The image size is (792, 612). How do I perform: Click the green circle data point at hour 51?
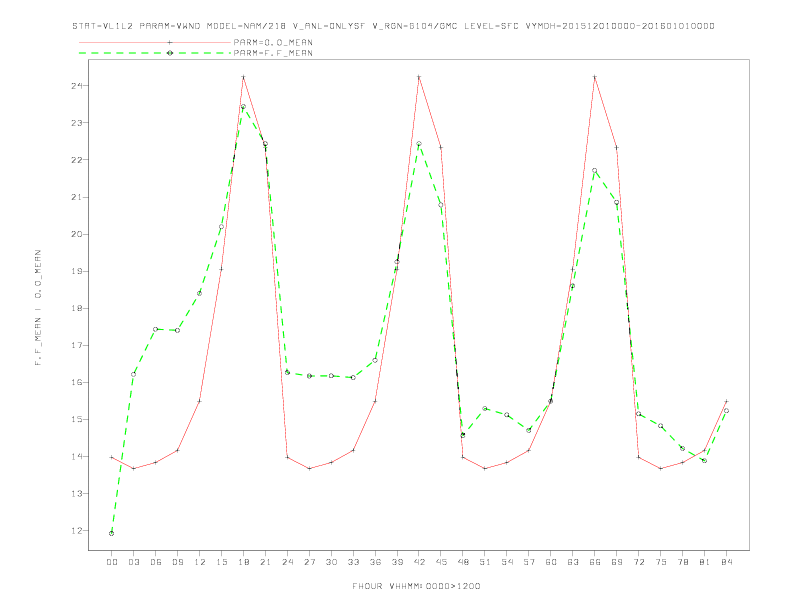485,409
